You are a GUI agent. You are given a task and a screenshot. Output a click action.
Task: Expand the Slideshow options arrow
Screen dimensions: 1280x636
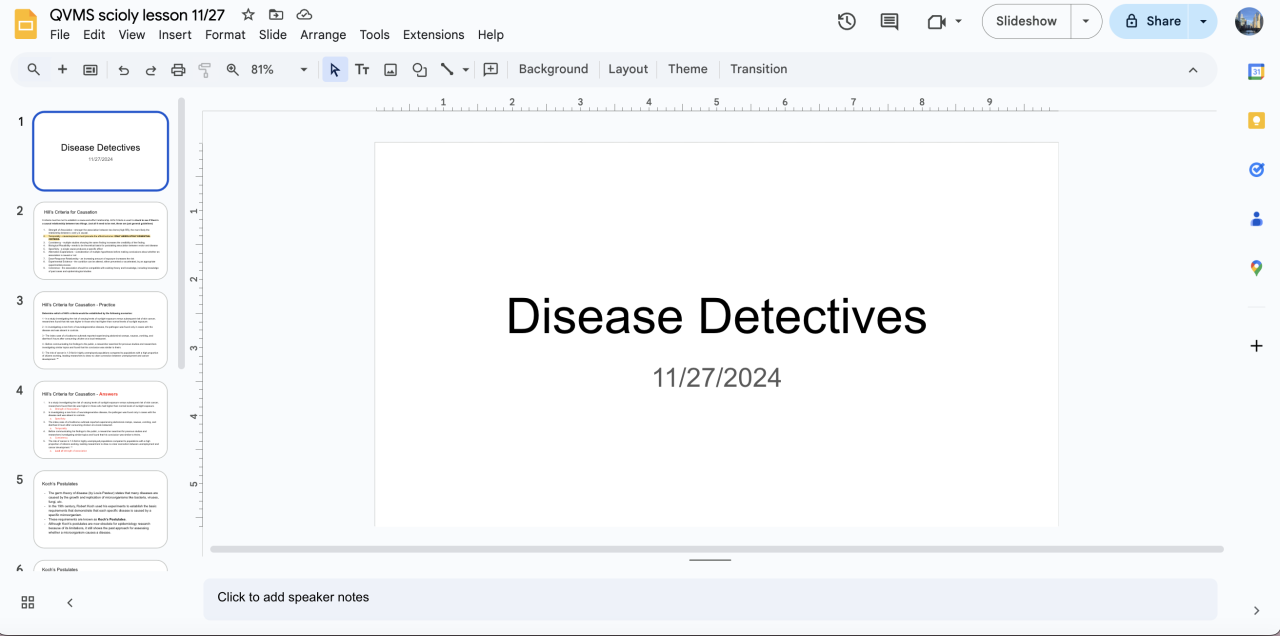pos(1085,21)
